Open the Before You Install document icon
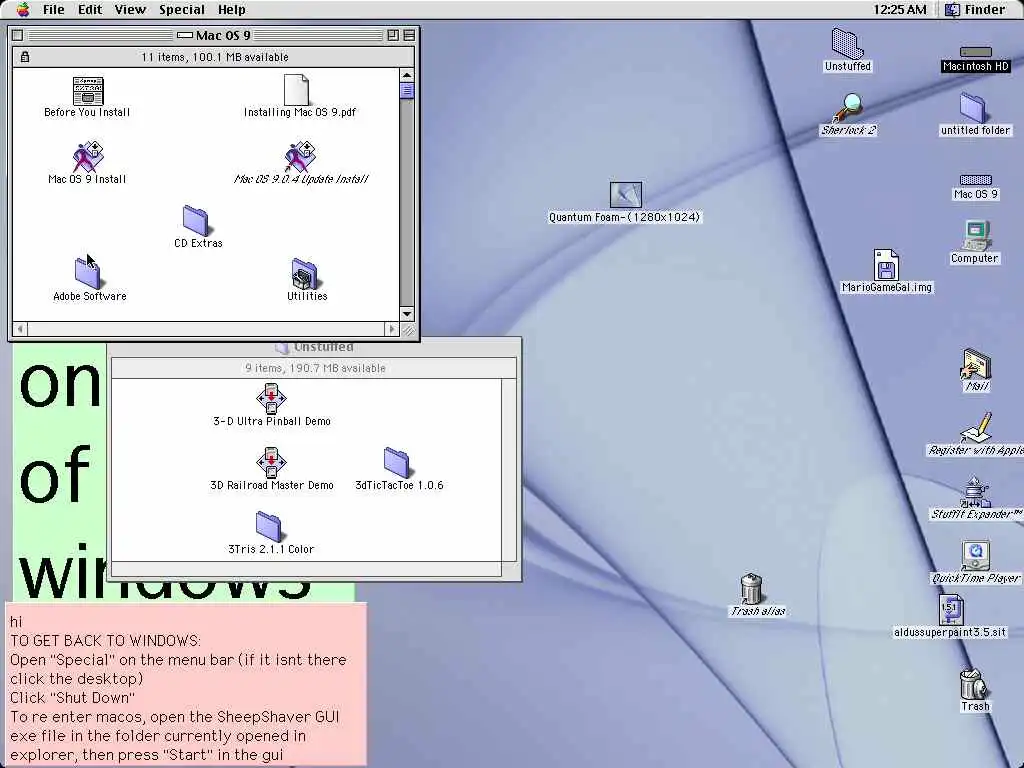1024x768 pixels. 88,90
